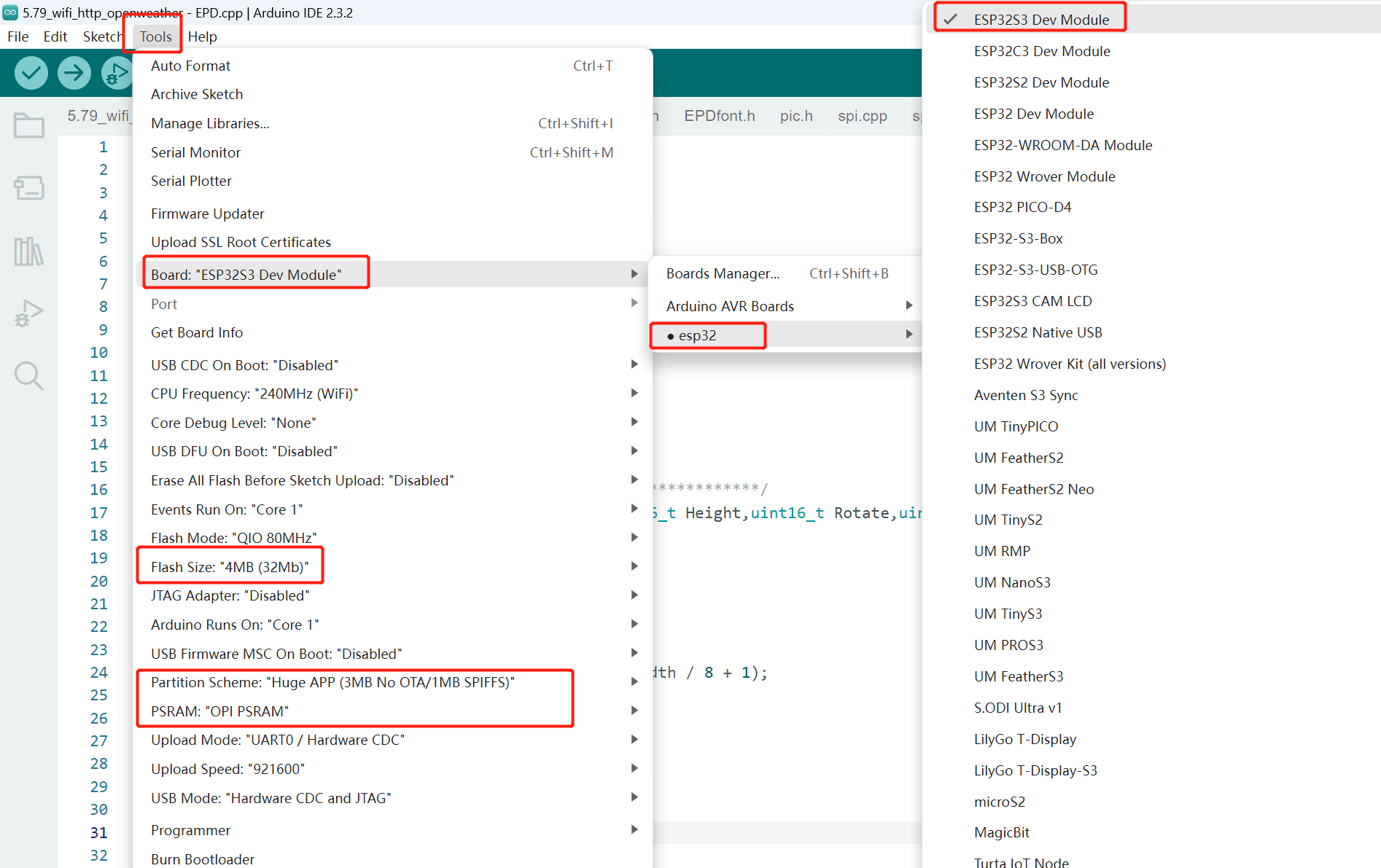Expand Events Run On Core 1 option
Viewport: 1381px width, 868px height.
[392, 509]
